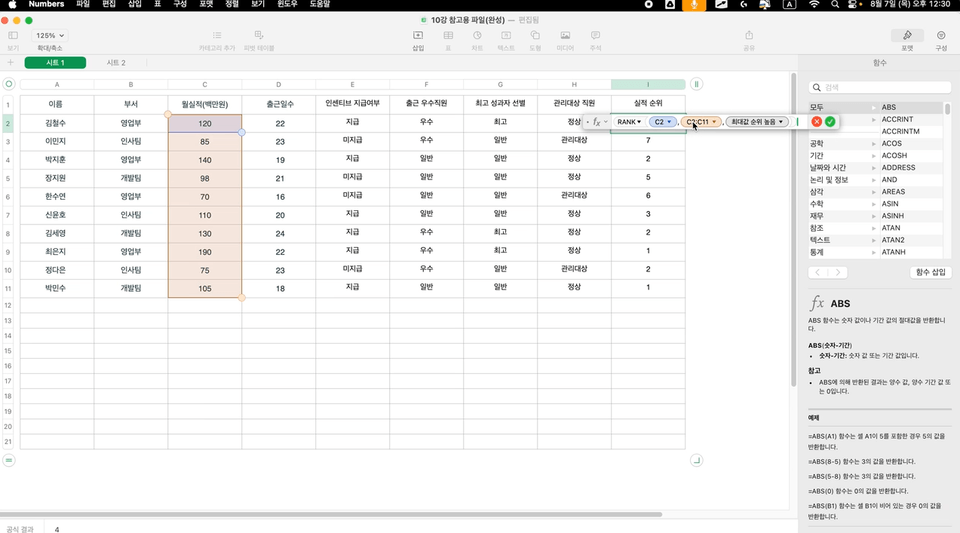Select the ADDRESS function in list
The image size is (960, 533).
911,168
